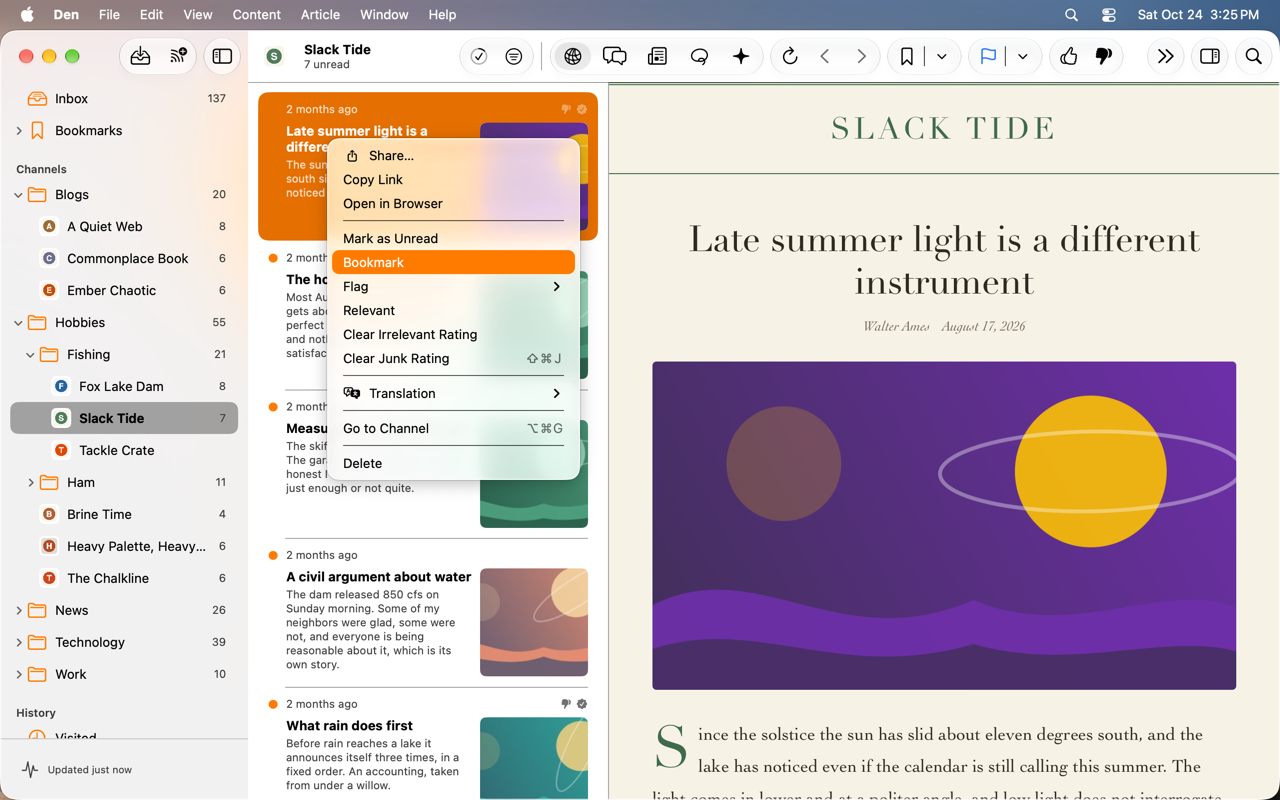Collapse the Fishing folder

click(x=31, y=355)
